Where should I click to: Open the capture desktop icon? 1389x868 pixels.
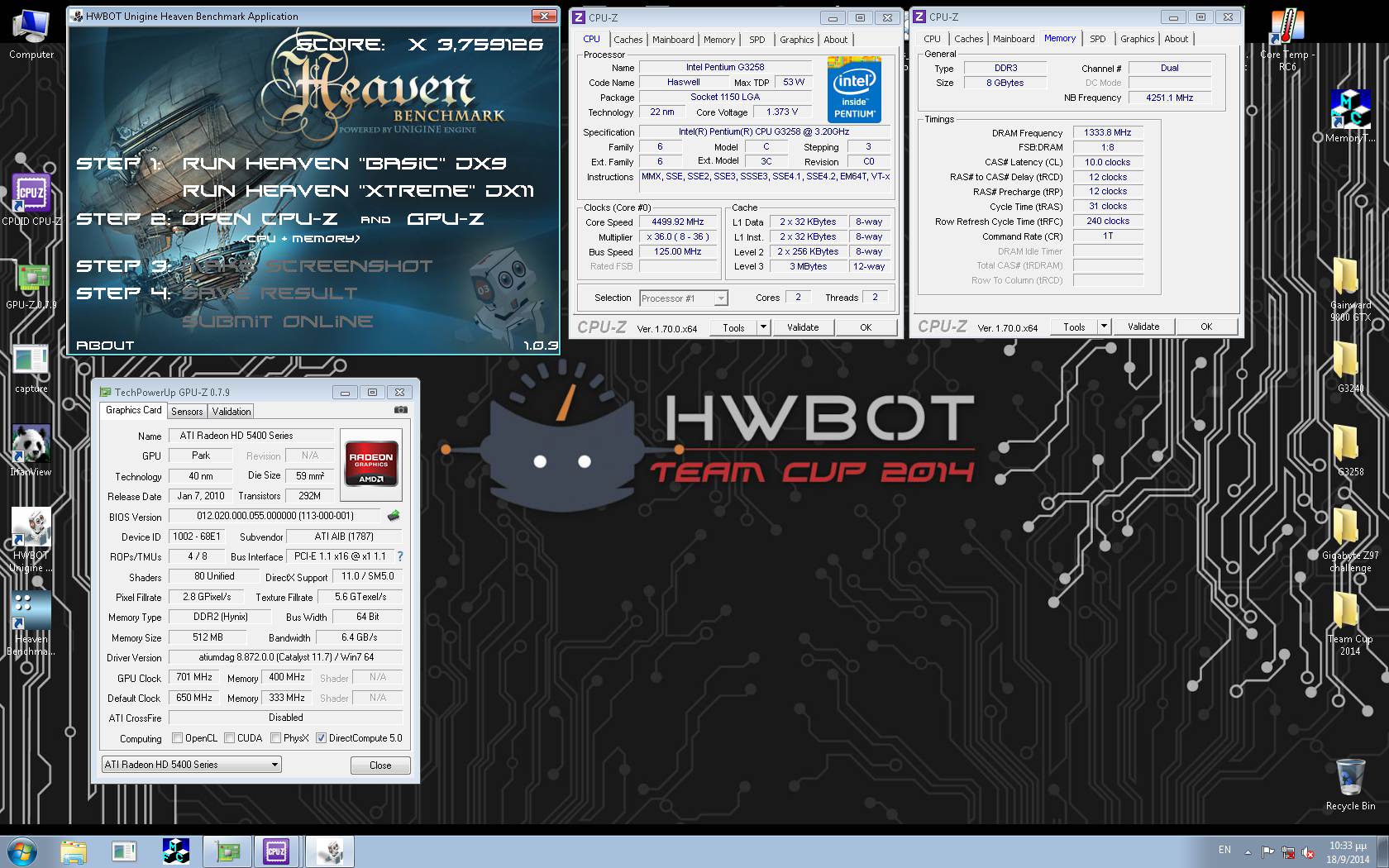[x=31, y=368]
